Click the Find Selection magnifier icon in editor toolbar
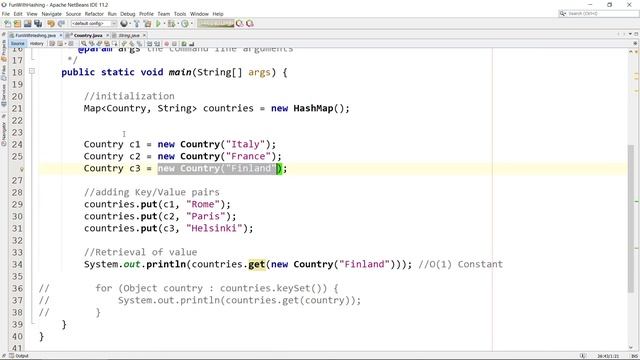Image resolution: width=640 pixels, height=360 pixels. coord(84,43)
